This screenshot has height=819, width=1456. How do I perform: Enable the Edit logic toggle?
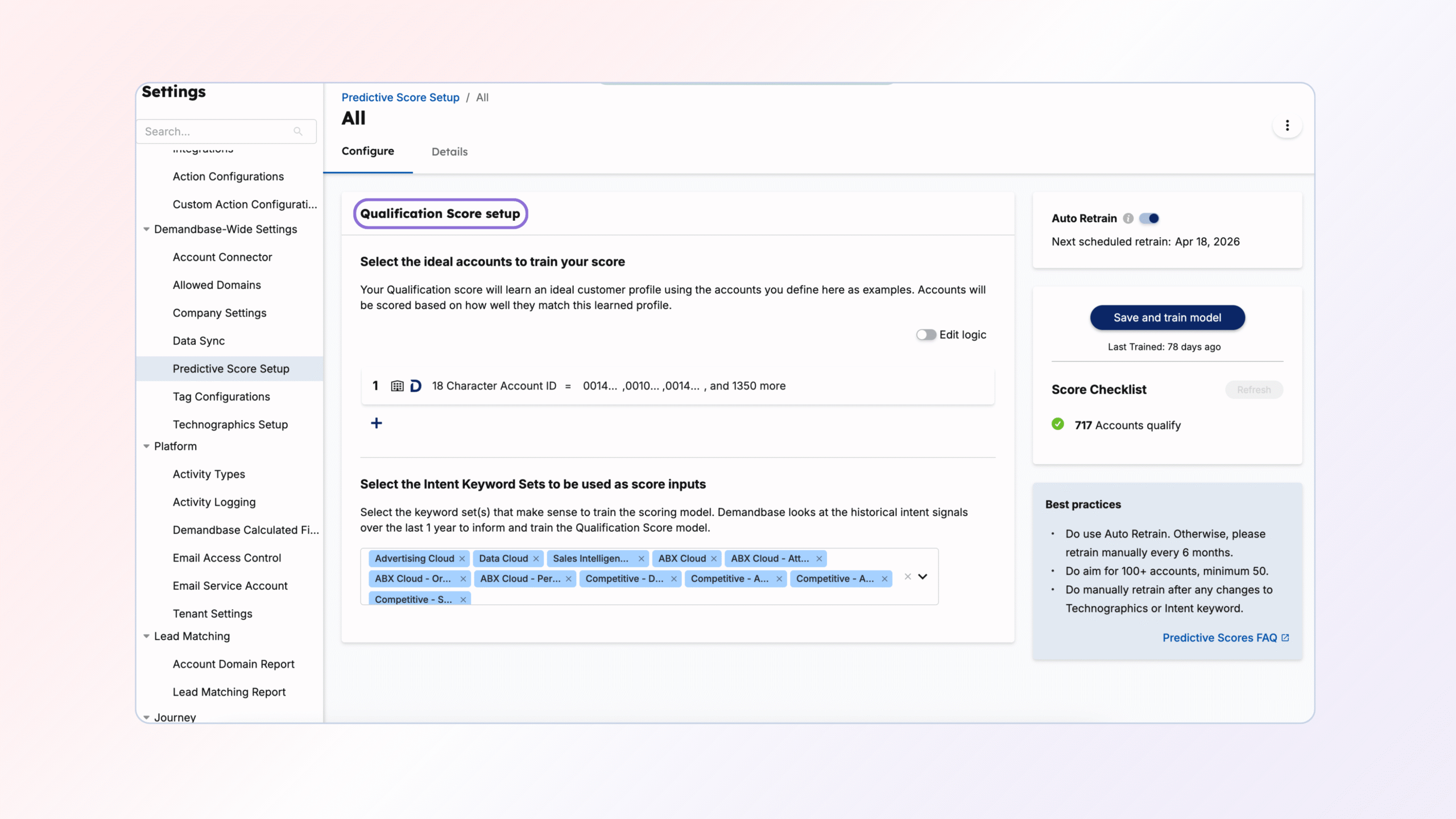coord(925,335)
